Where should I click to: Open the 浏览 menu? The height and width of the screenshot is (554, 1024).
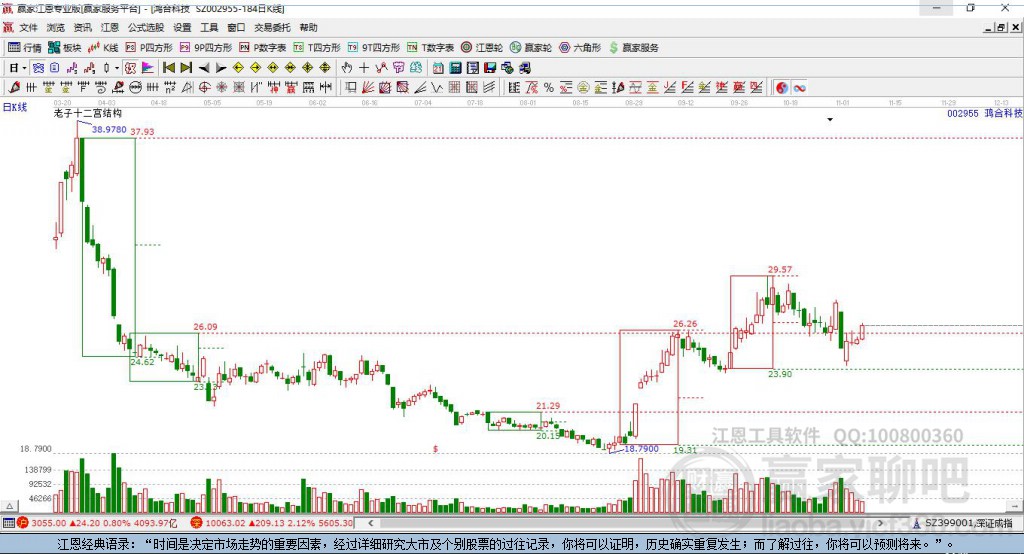(x=56, y=27)
